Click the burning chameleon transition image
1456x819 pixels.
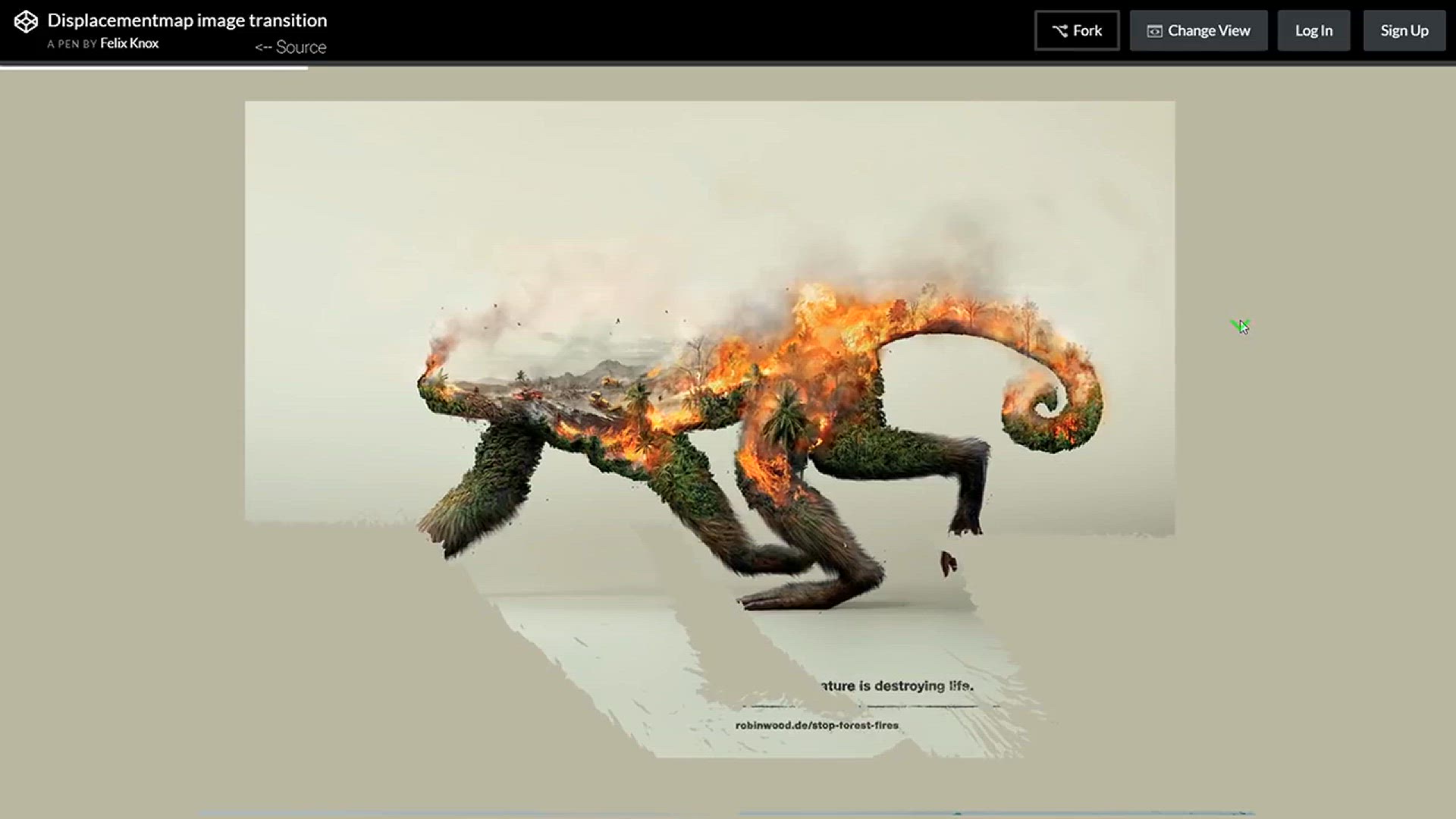710,429
